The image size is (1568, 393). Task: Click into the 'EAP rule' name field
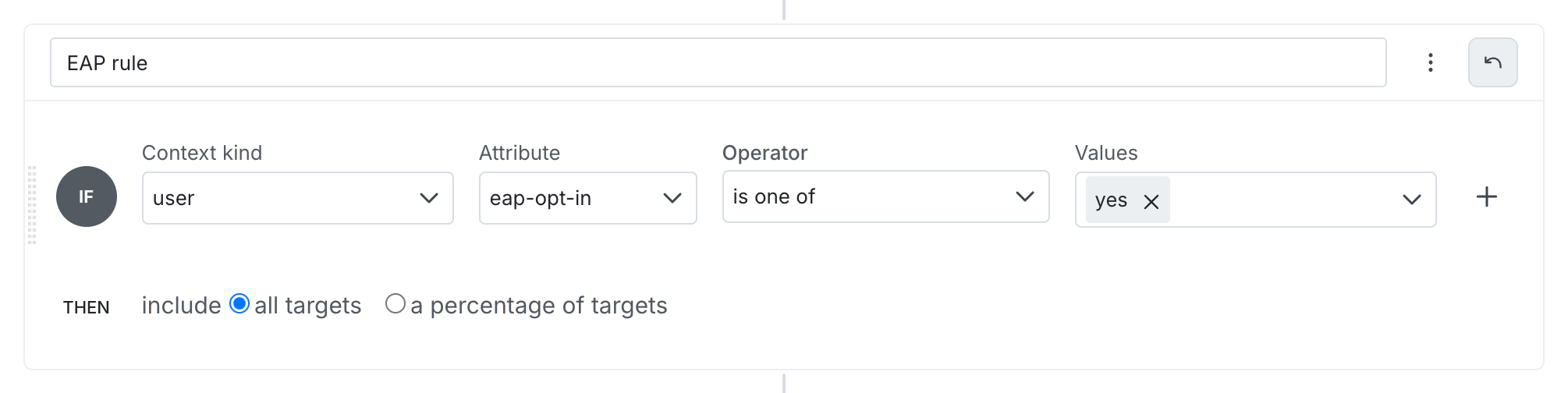coord(718,62)
